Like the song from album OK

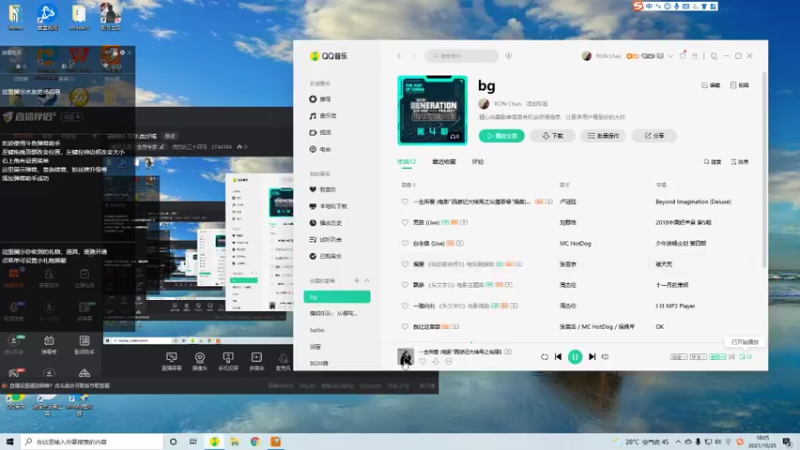coord(405,327)
